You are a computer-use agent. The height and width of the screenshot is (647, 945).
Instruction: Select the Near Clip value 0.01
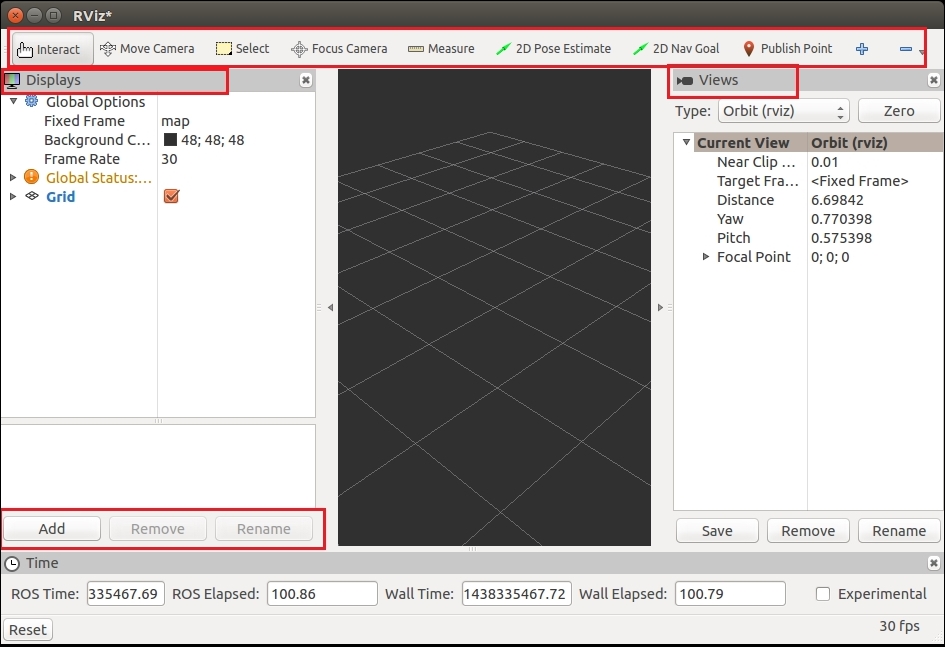[824, 162]
